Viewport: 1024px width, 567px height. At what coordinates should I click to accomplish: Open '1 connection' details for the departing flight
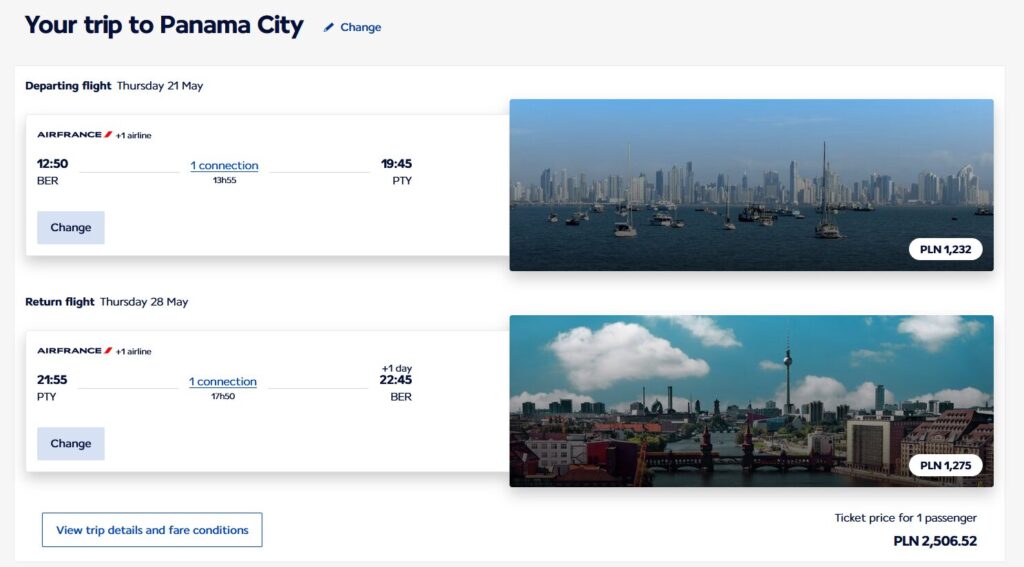point(224,166)
